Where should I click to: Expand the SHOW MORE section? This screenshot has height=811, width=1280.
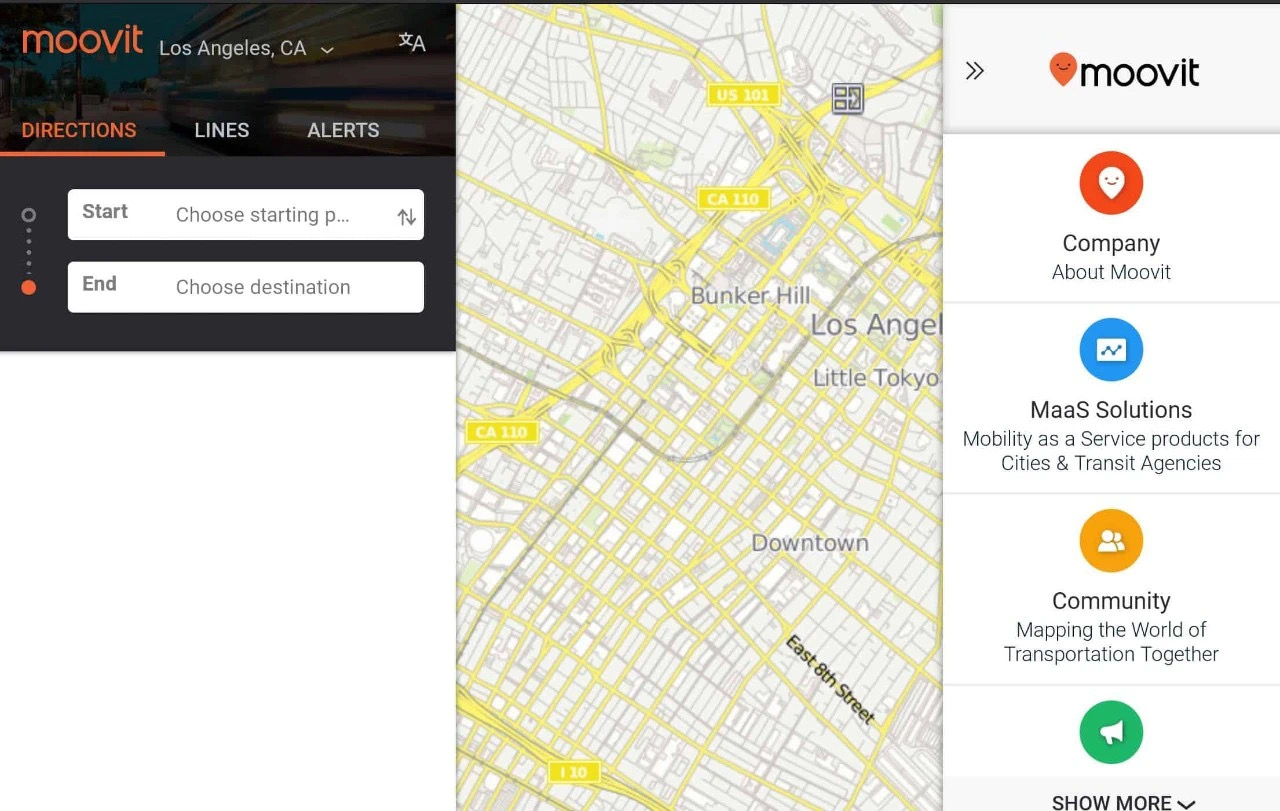click(x=1123, y=802)
